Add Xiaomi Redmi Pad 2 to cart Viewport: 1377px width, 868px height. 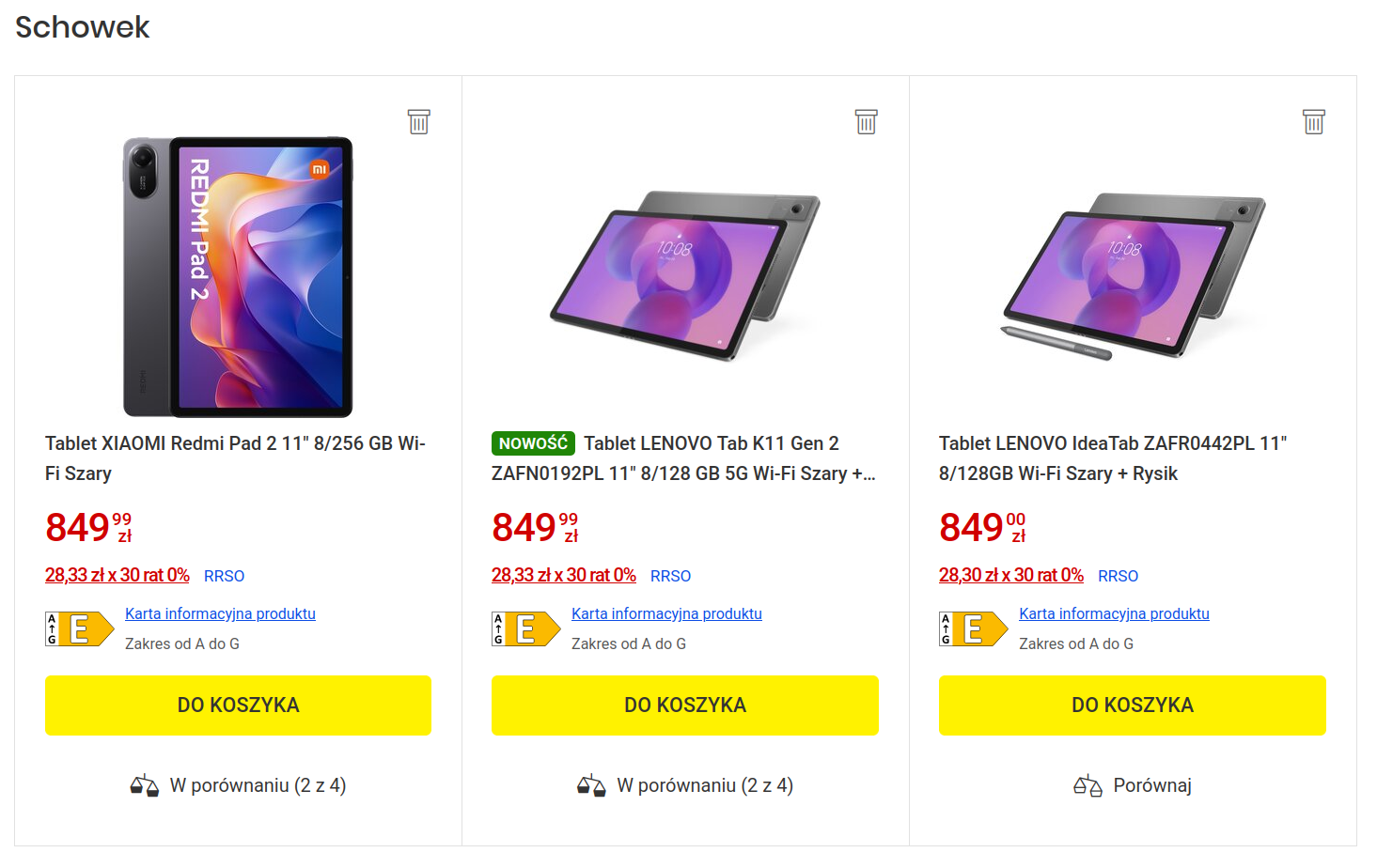pyautogui.click(x=238, y=705)
